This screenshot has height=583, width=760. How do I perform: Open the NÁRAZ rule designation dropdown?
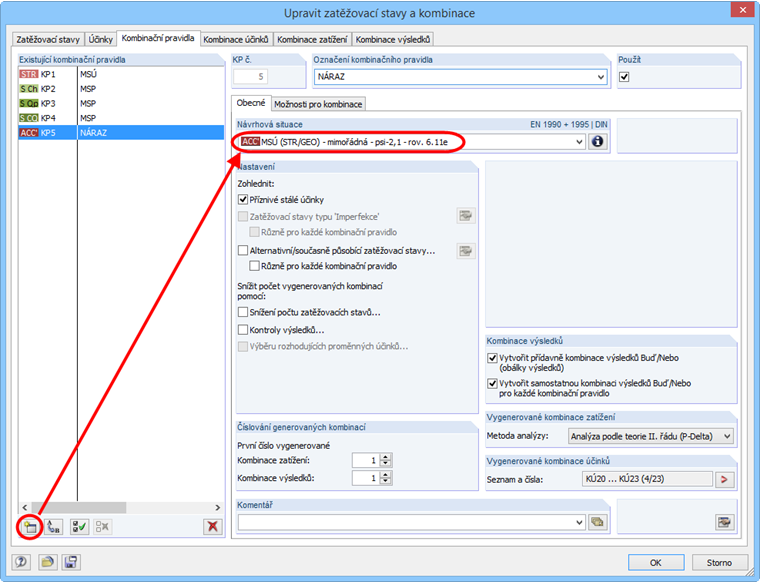point(601,77)
